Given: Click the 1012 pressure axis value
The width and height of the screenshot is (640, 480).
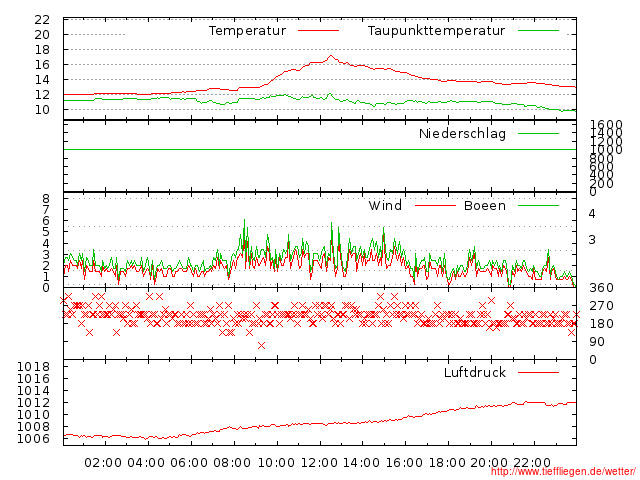Looking at the screenshot, I should click(x=33, y=402).
